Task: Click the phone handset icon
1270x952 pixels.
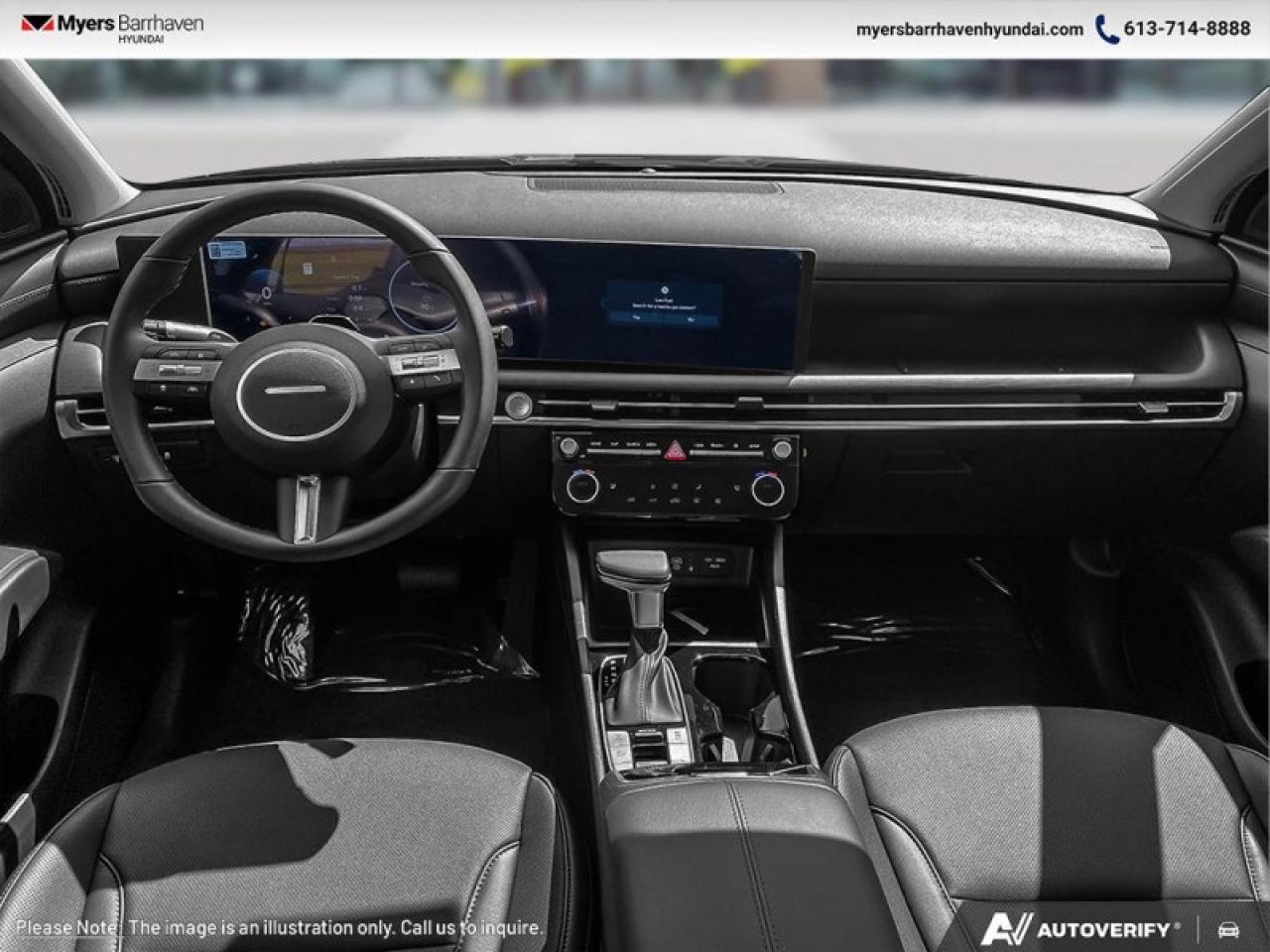Action: (1106, 29)
